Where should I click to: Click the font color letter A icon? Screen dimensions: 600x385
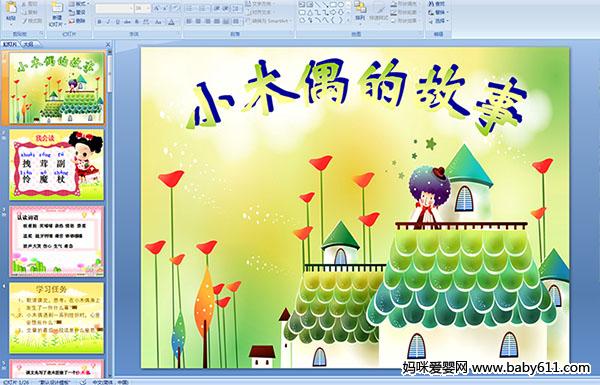point(171,22)
